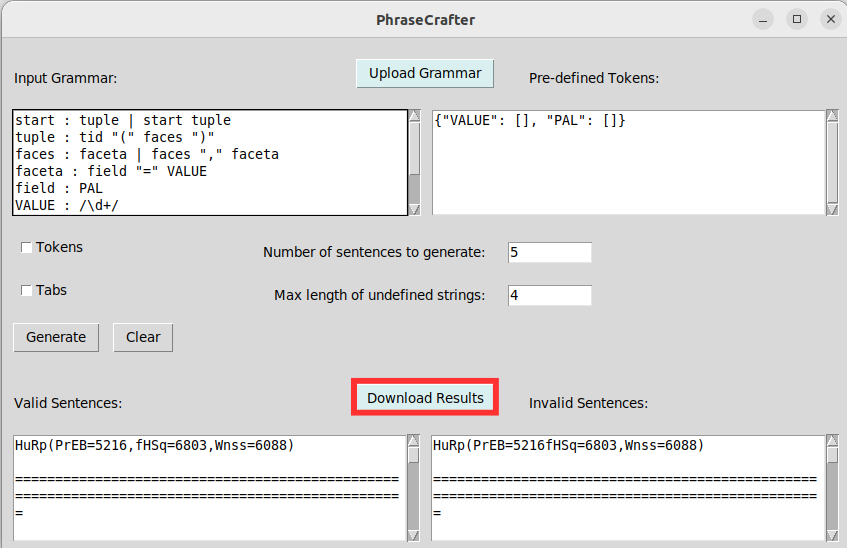Minimize the PhraseCrafter window
The image size is (847, 548).
[763, 19]
